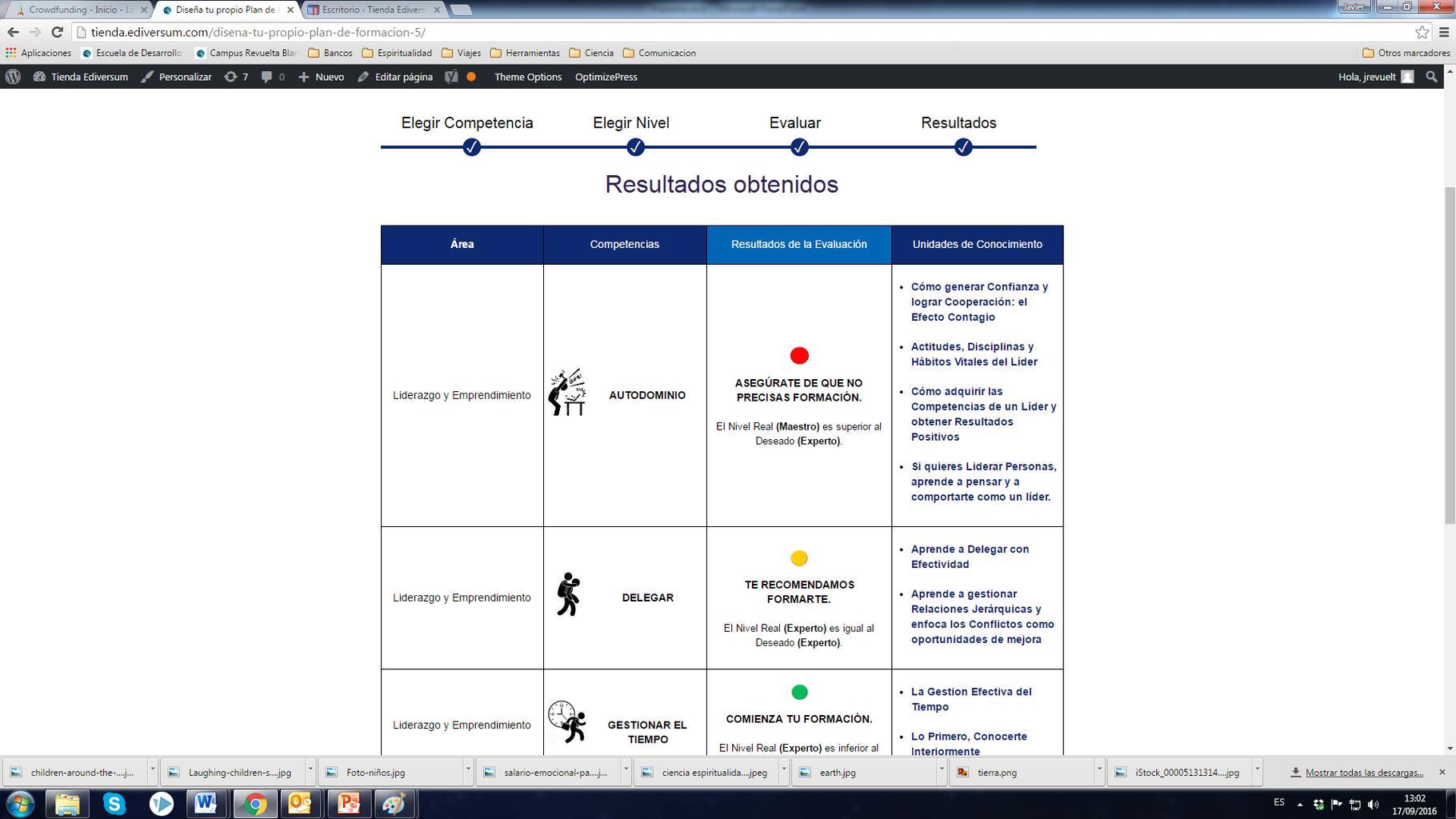This screenshot has width=1456, height=819.
Task: Open the admin bar search magnifier icon
Action: tap(1431, 77)
